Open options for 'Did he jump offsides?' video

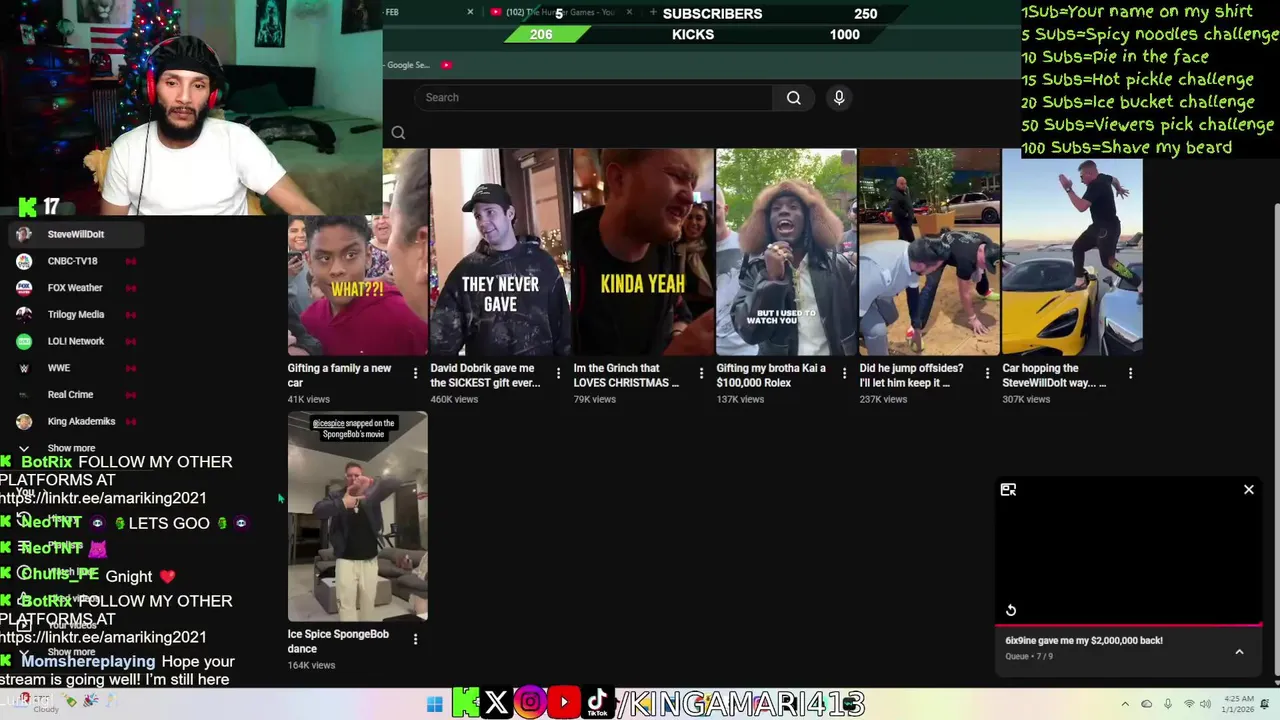[x=987, y=373]
